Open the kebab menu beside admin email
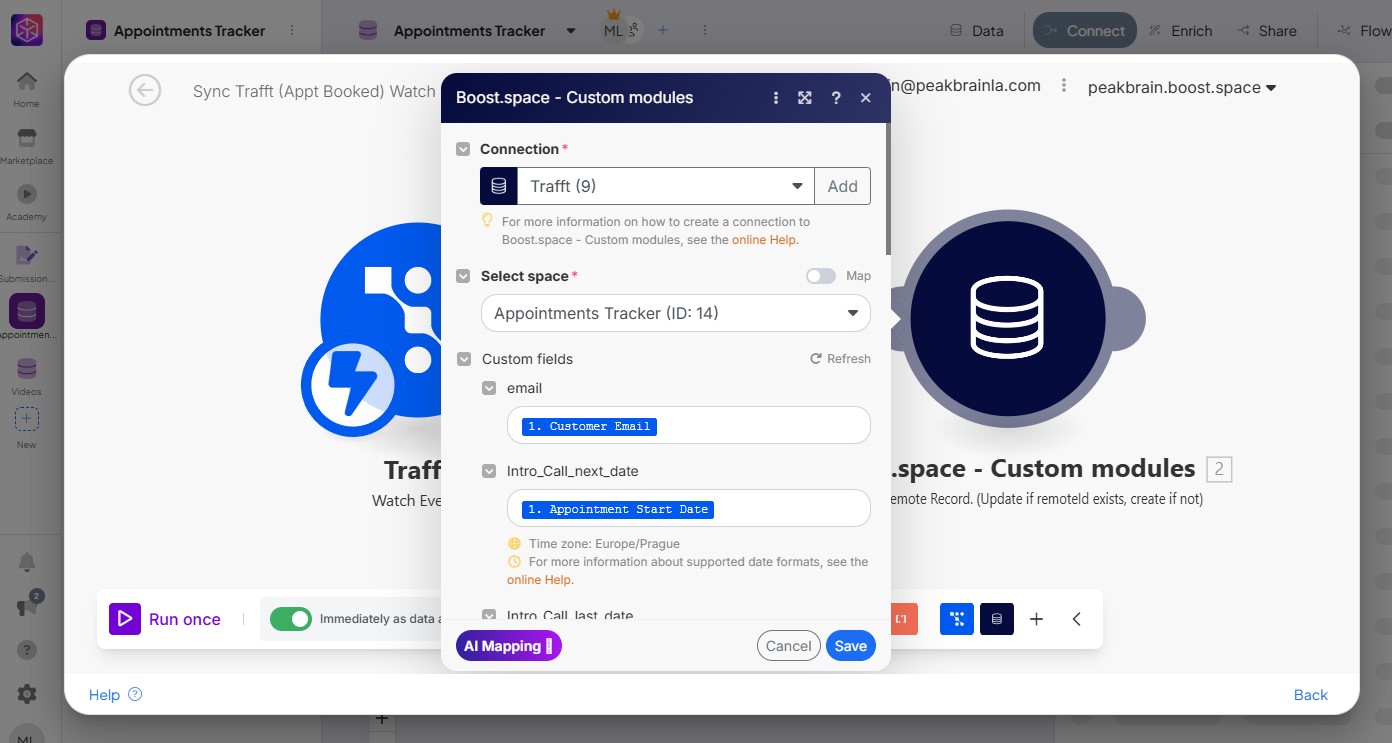 (1064, 86)
